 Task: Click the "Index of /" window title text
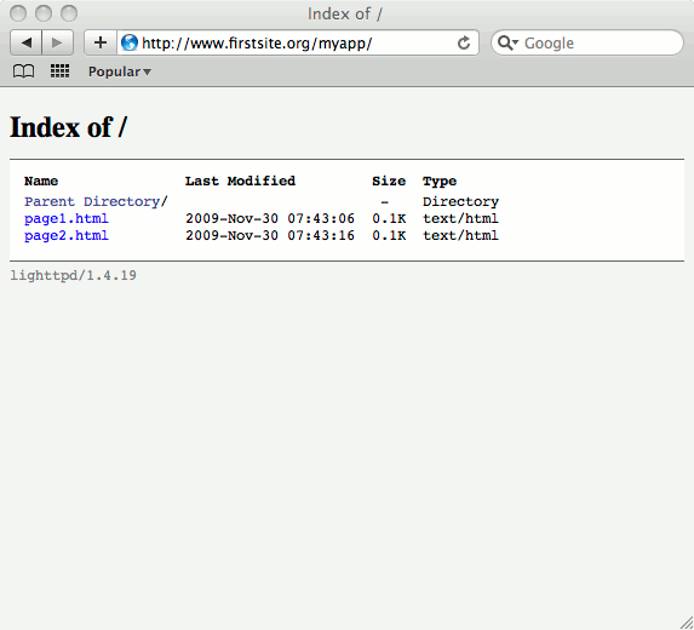click(345, 14)
